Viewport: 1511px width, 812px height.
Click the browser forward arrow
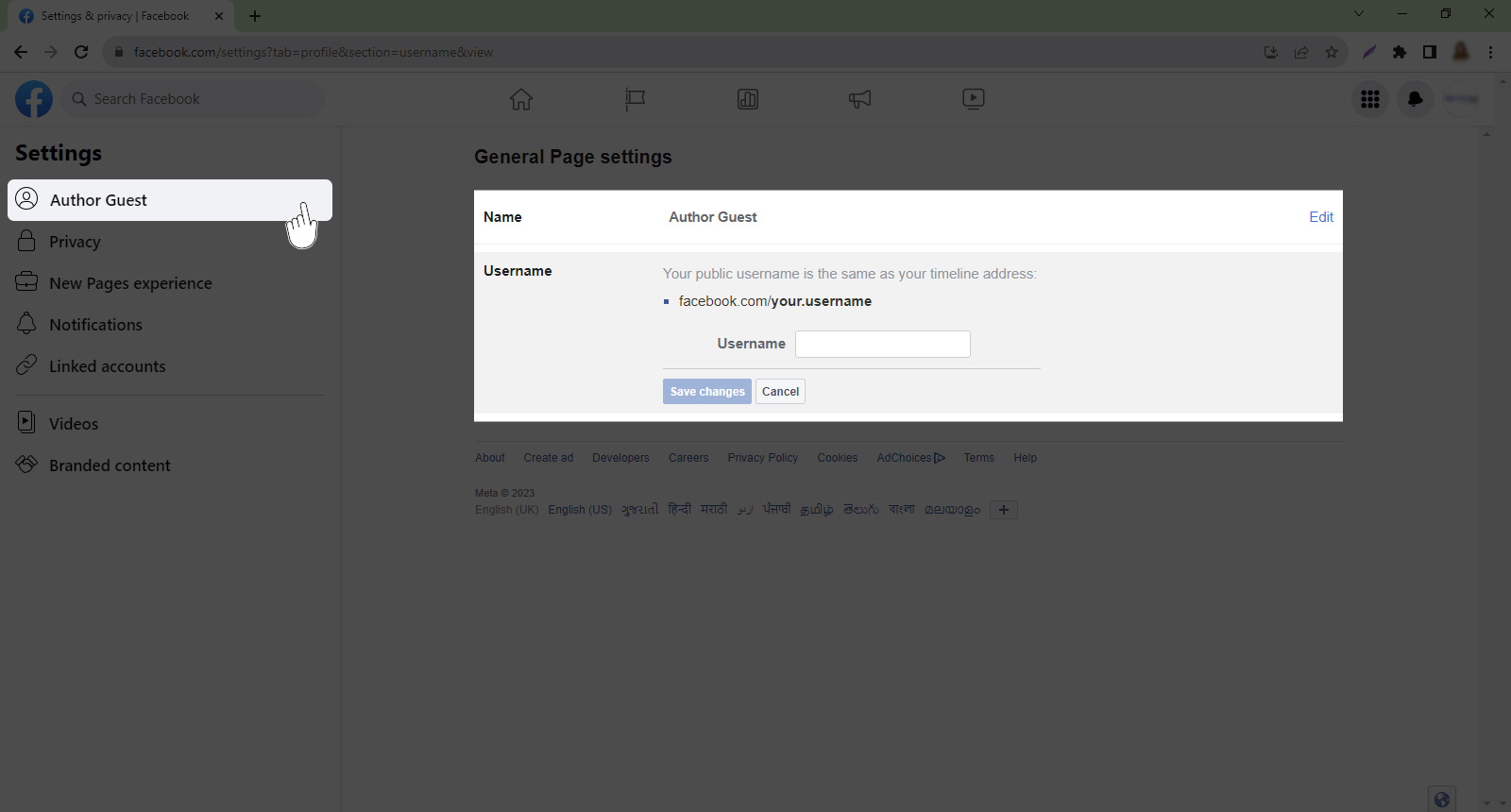[x=51, y=52]
